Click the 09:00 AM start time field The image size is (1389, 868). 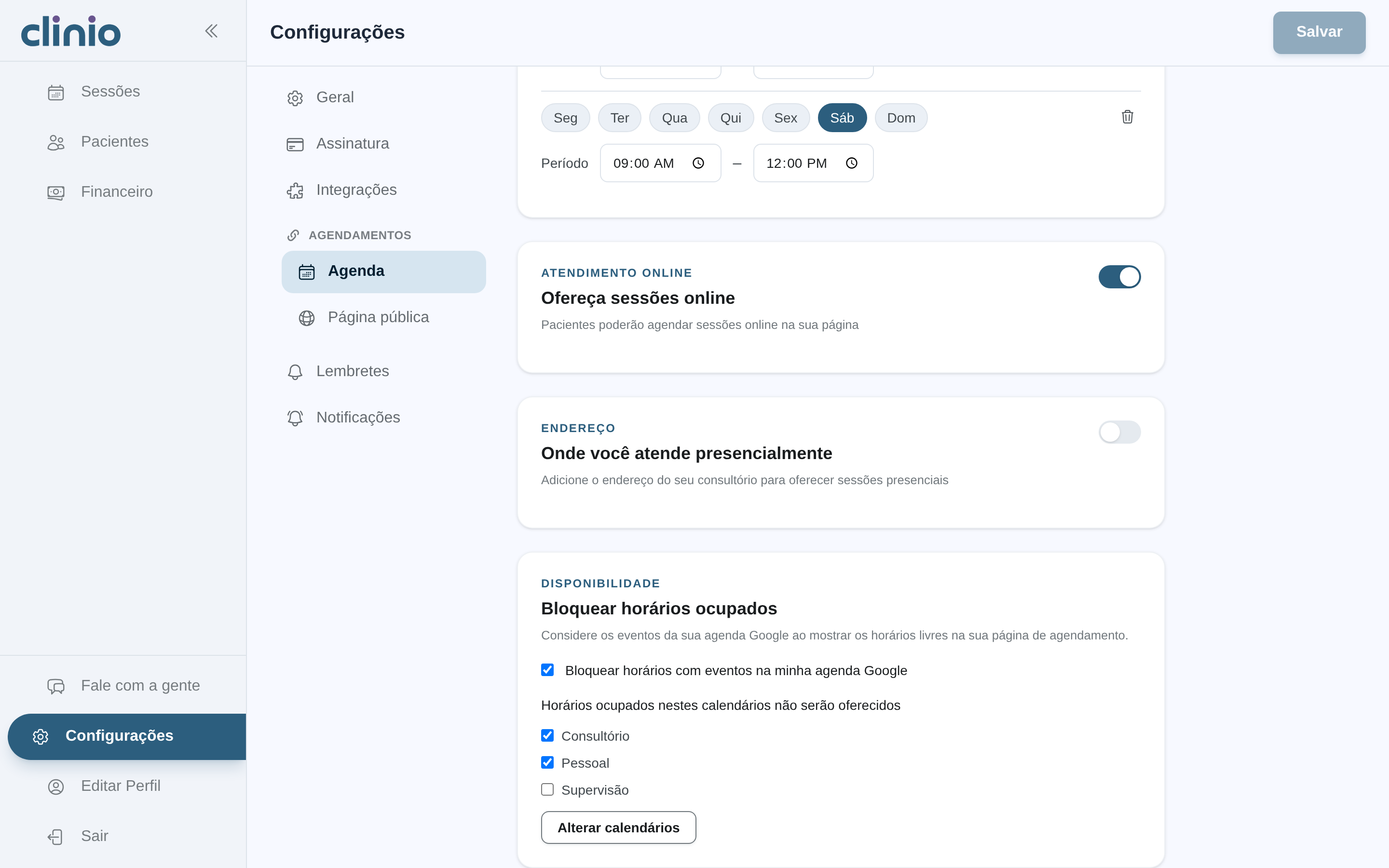660,163
